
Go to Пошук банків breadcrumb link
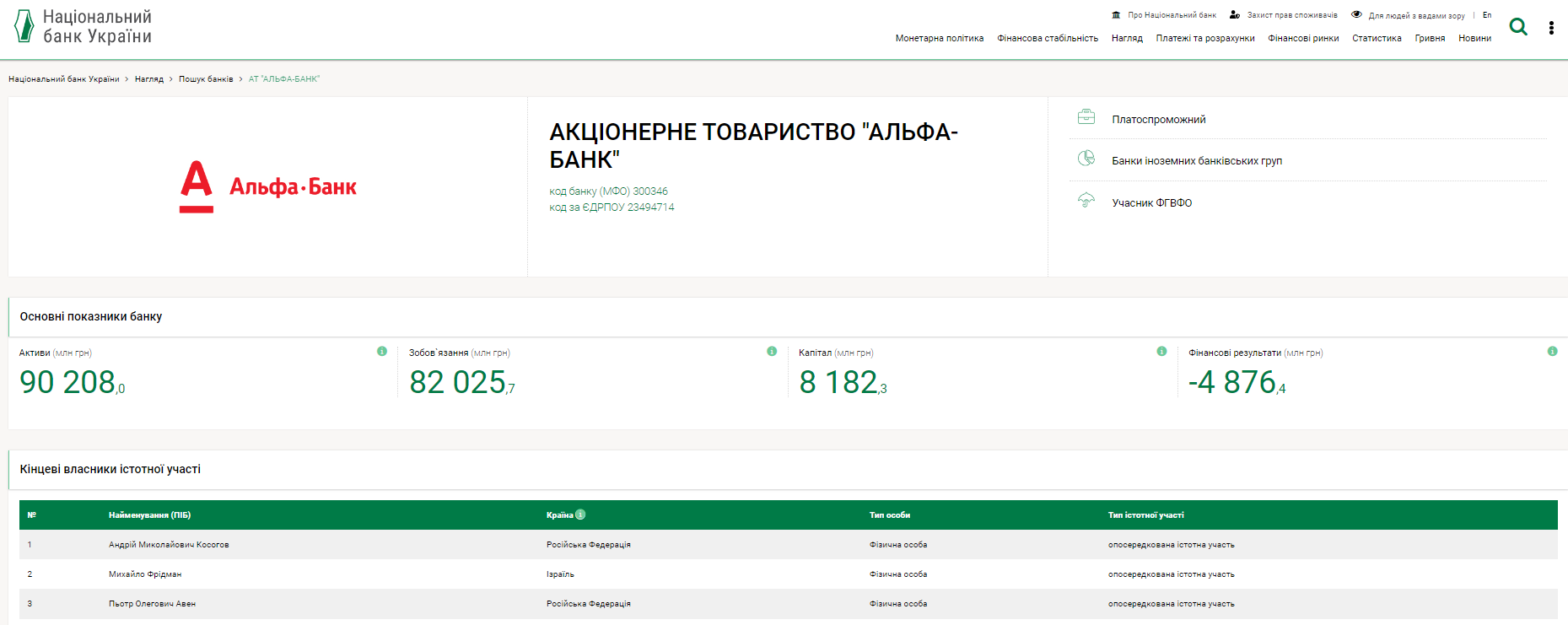click(x=206, y=79)
